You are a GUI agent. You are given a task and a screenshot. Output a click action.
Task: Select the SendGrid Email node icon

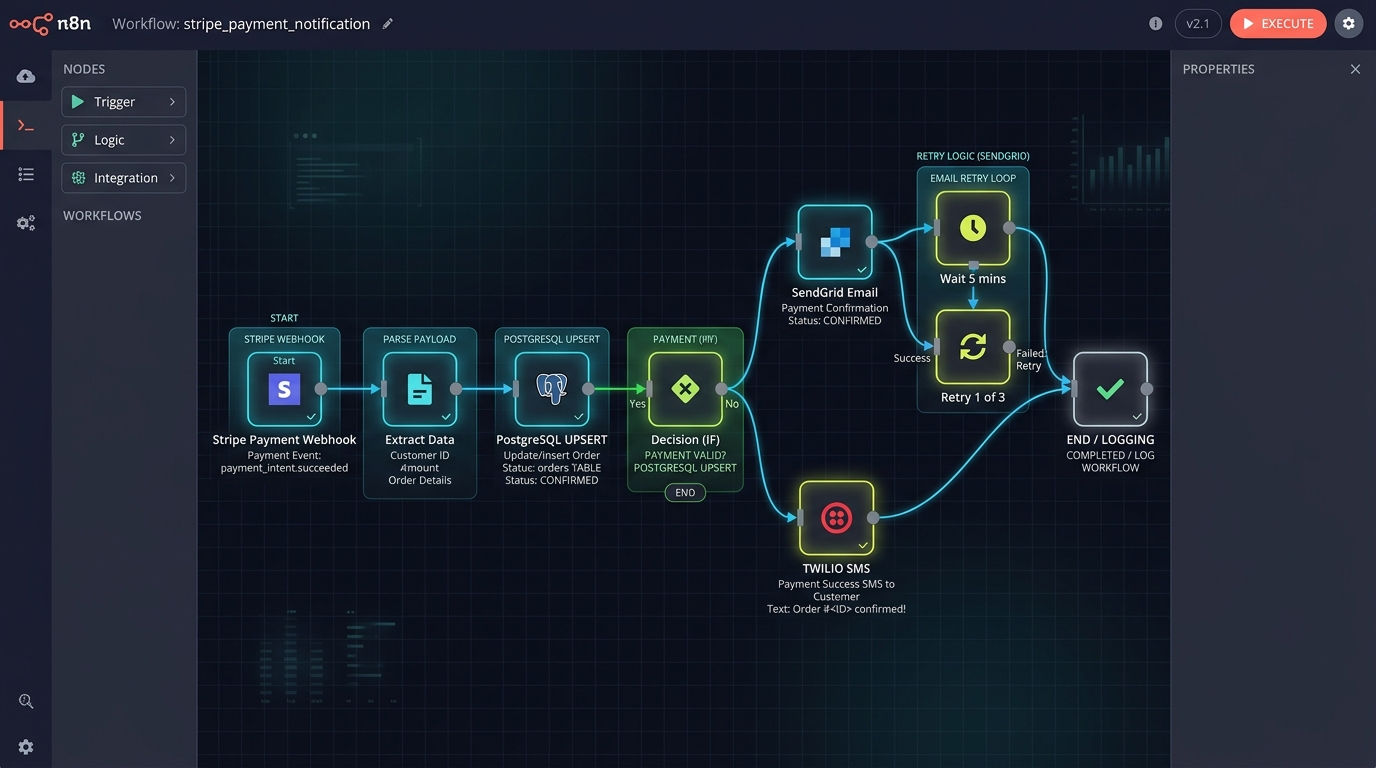(x=835, y=242)
